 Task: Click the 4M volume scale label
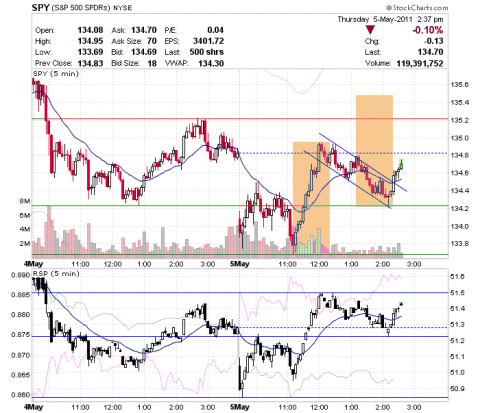pyautogui.click(x=25, y=229)
